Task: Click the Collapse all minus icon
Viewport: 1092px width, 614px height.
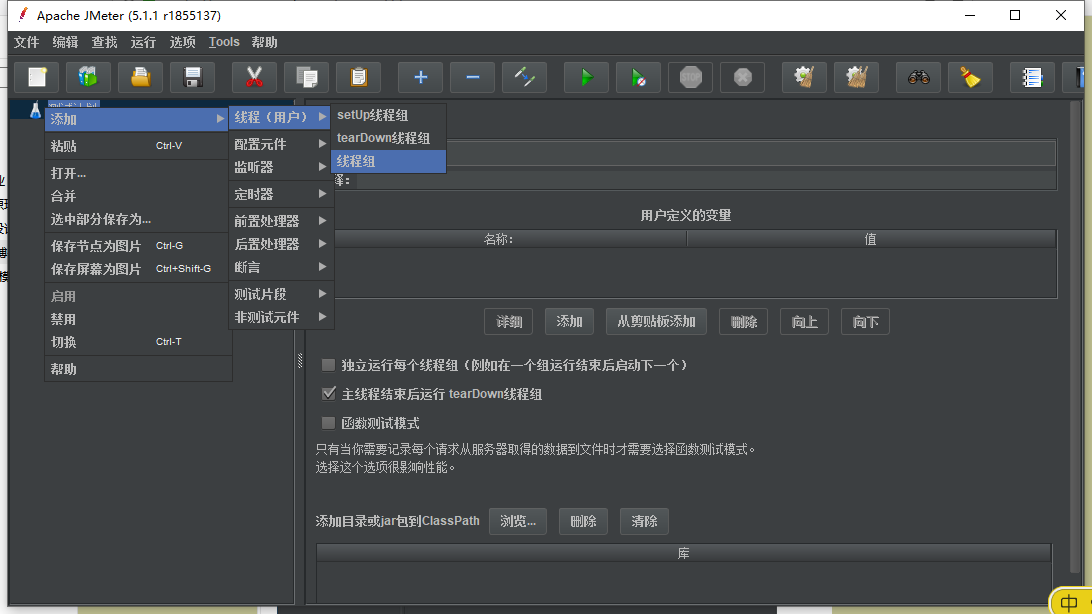Action: [x=472, y=77]
